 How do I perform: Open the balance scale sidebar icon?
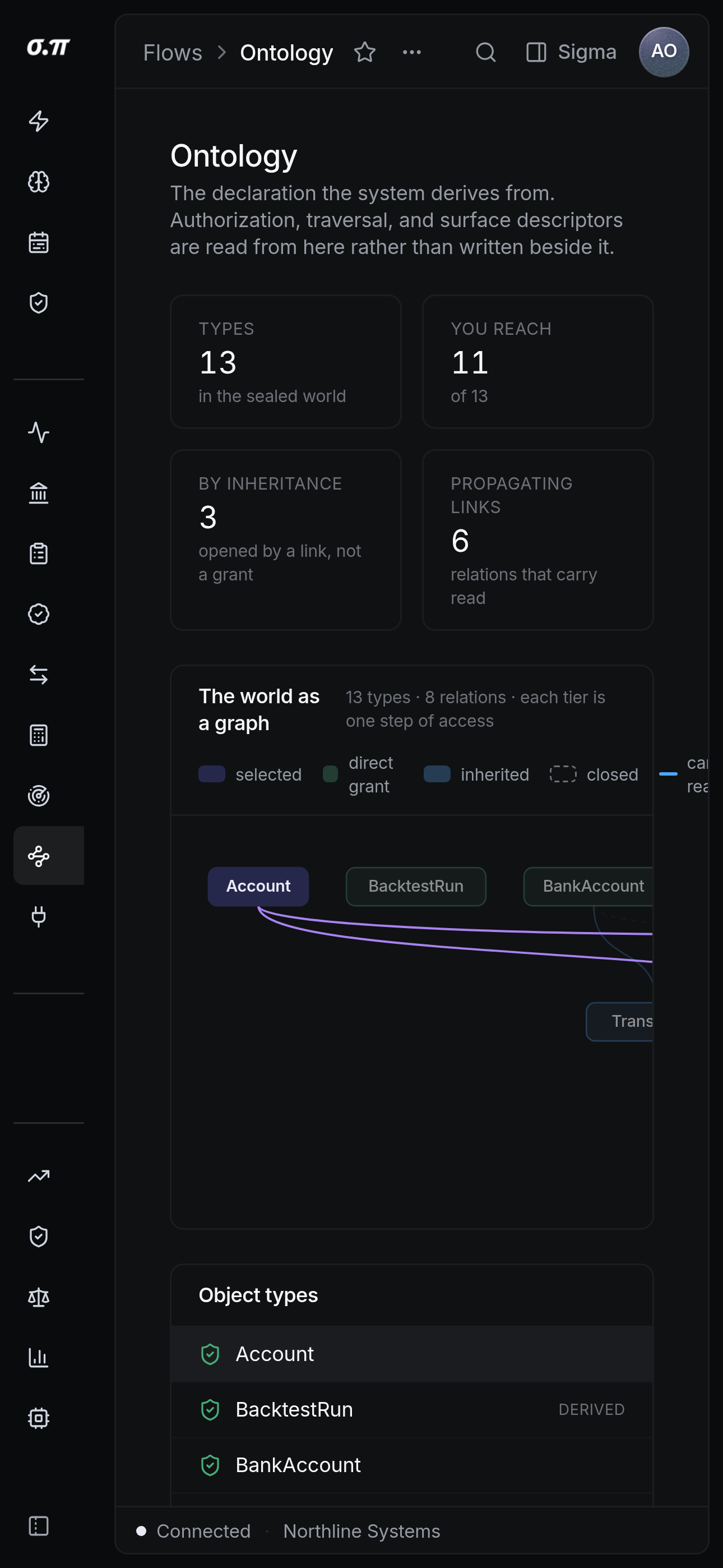[39, 1297]
